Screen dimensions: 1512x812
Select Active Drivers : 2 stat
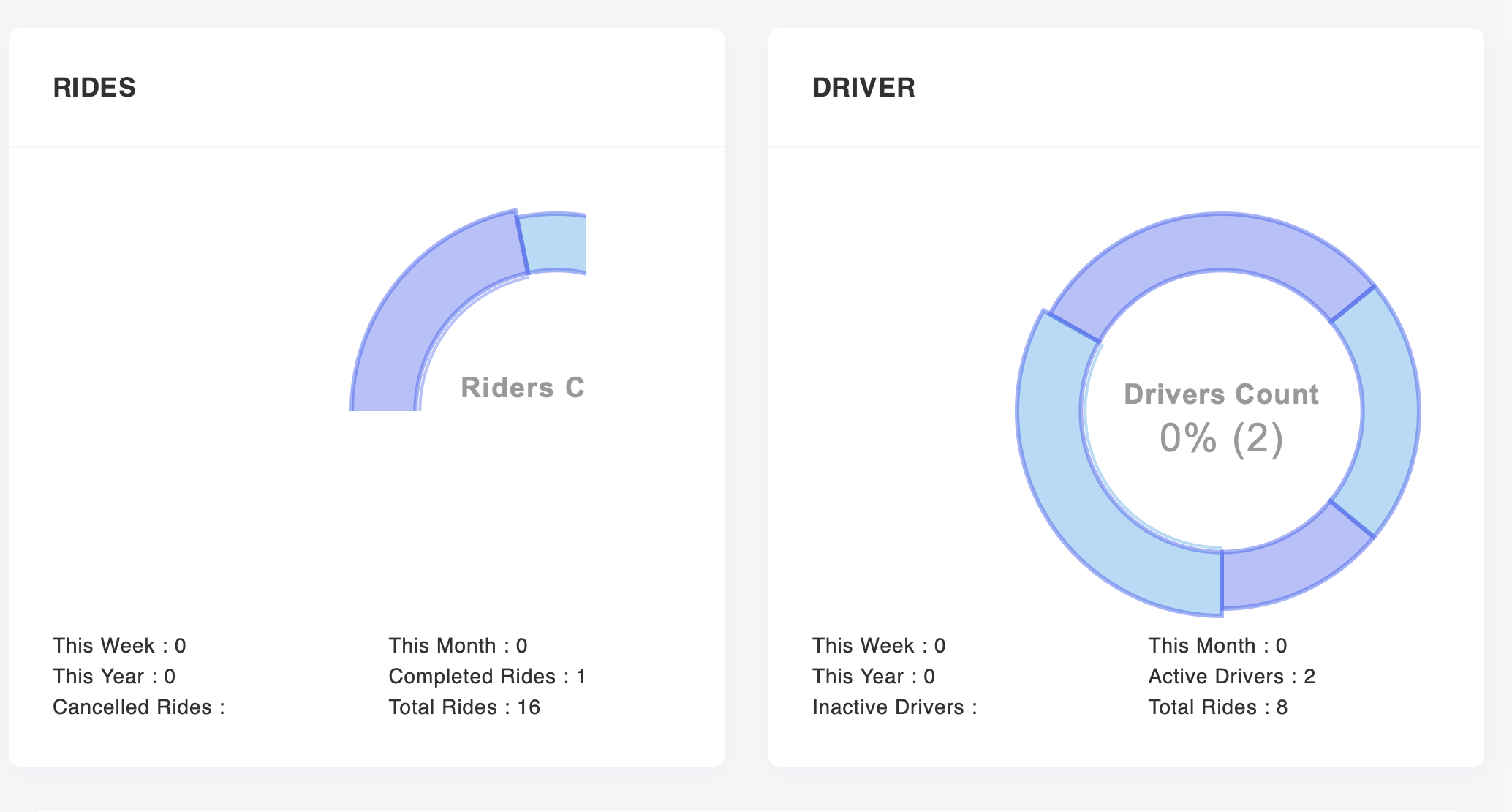(1231, 677)
